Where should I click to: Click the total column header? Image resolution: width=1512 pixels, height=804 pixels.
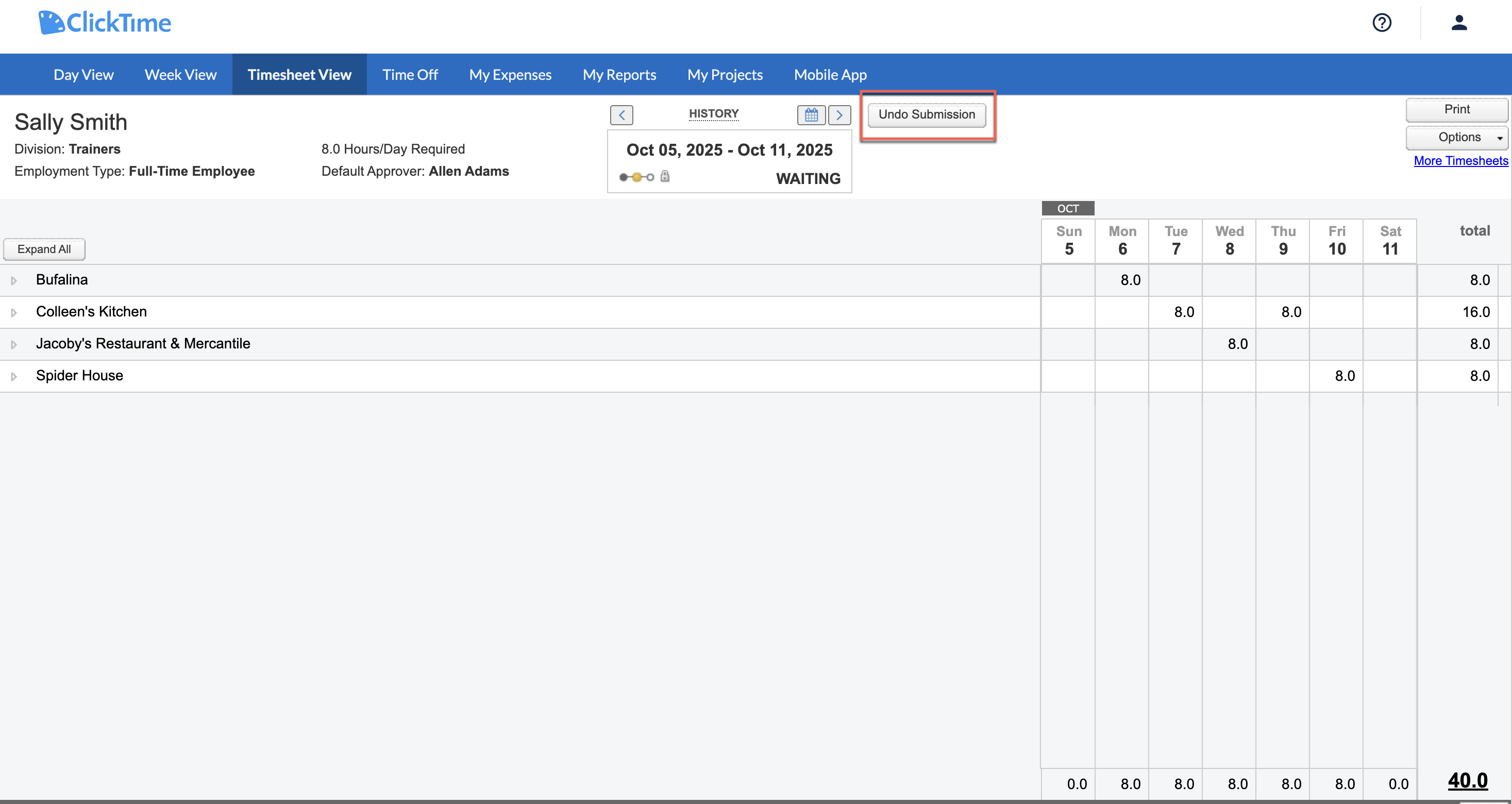[1475, 231]
